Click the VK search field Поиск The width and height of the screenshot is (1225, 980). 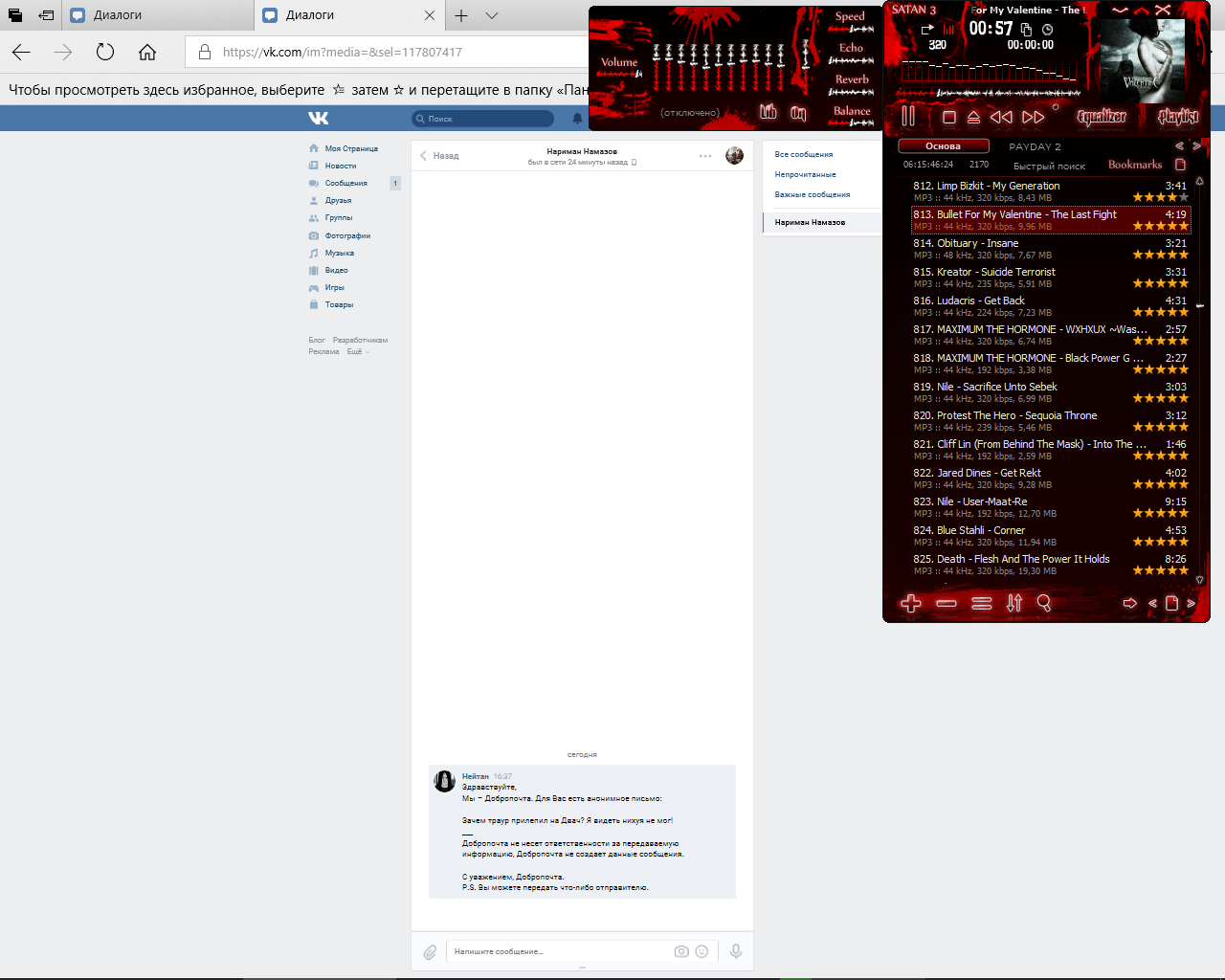(x=483, y=119)
